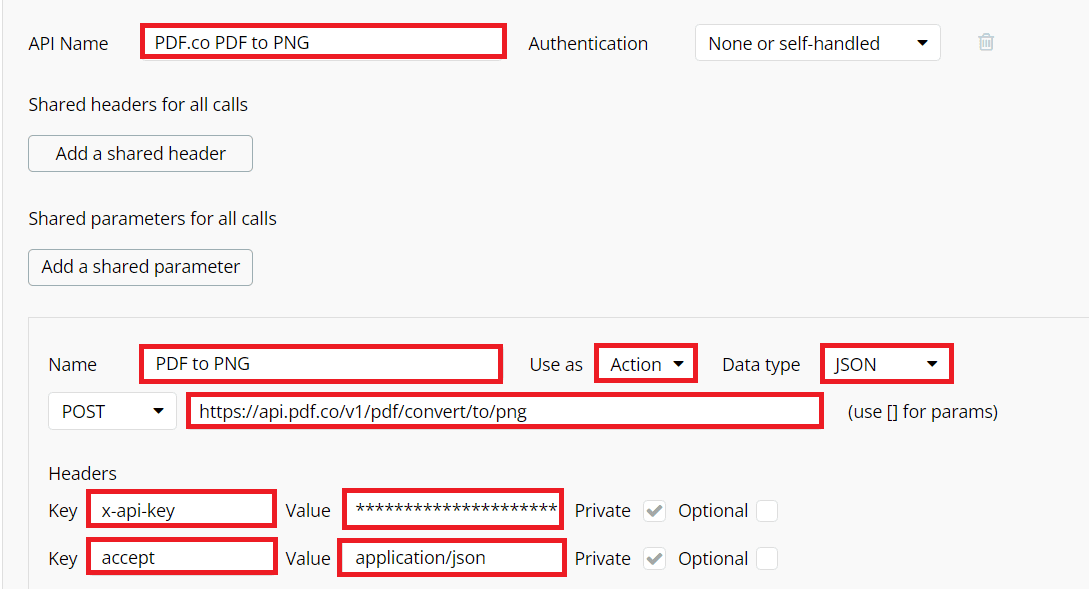Change the 'Use as' setting from Action
The width and height of the screenshot is (1089, 589).
pos(645,363)
